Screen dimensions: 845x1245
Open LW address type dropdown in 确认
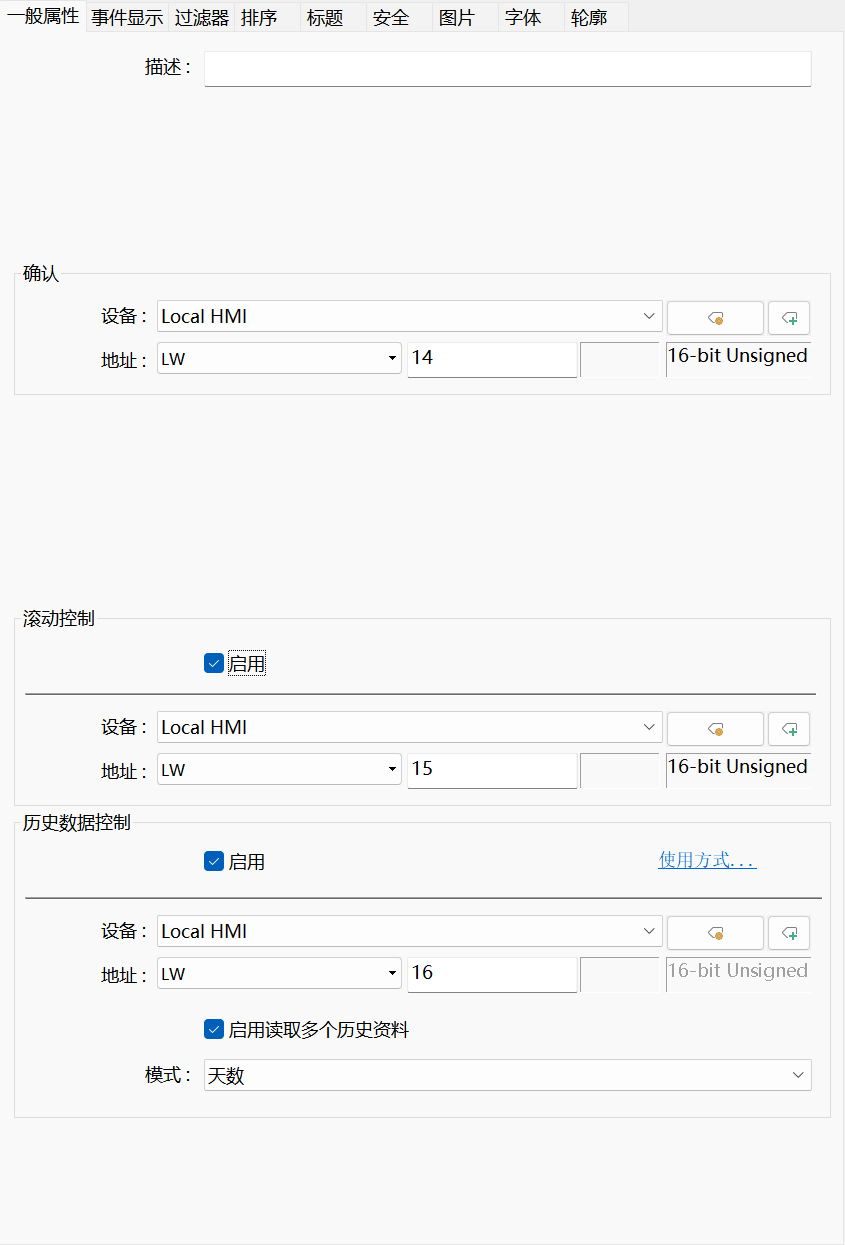point(279,358)
